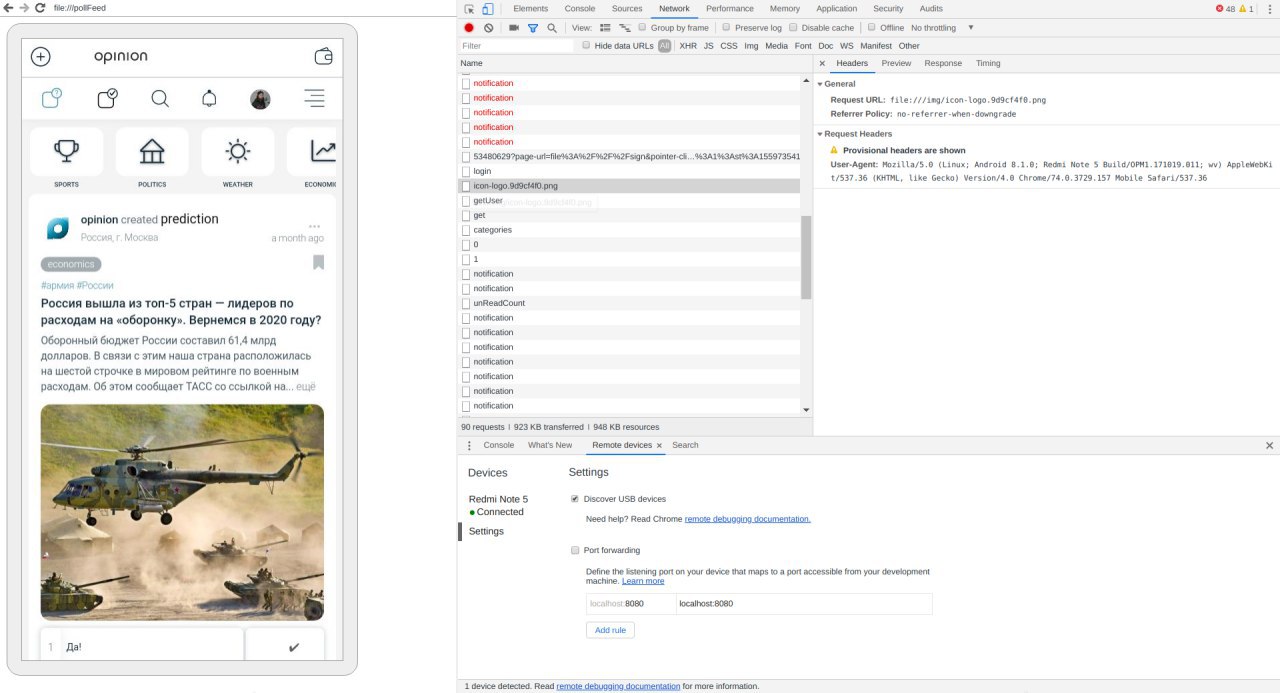Enable Port forwarding checkbox
The height and width of the screenshot is (693, 1280).
point(574,550)
